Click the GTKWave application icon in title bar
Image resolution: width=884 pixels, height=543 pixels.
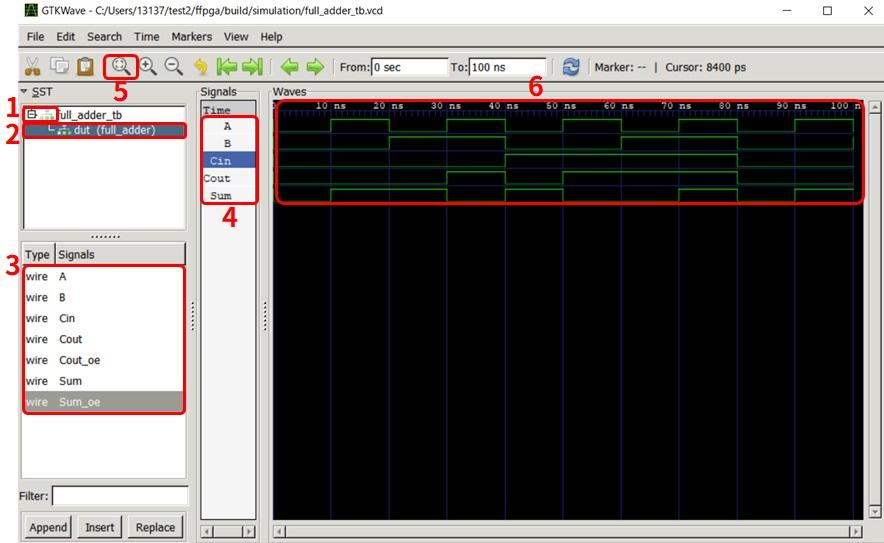coord(31,10)
